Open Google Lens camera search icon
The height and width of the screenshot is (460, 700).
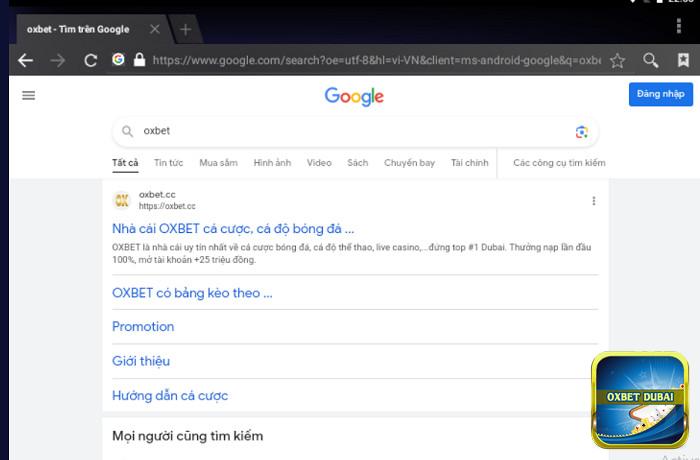point(581,132)
